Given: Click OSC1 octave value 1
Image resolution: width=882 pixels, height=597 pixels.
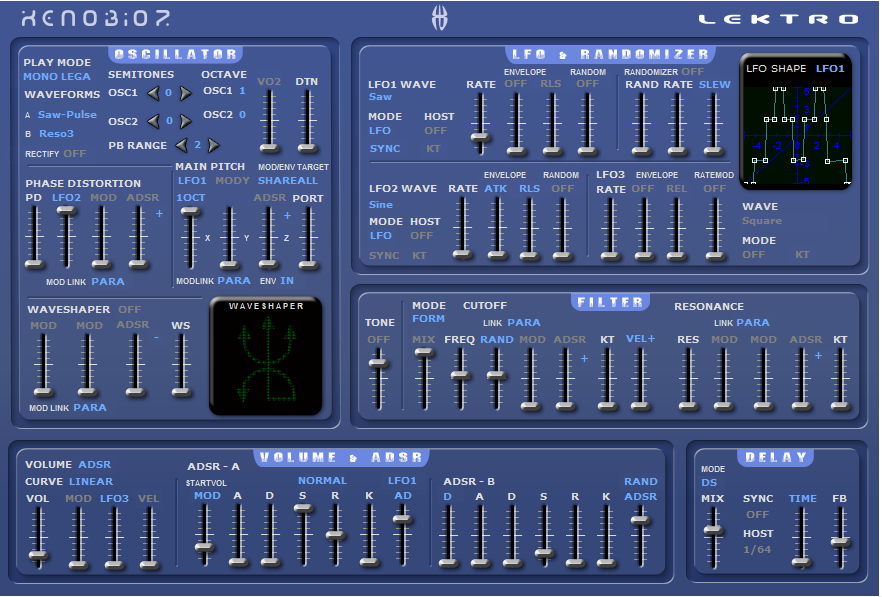Looking at the screenshot, I should [242, 91].
